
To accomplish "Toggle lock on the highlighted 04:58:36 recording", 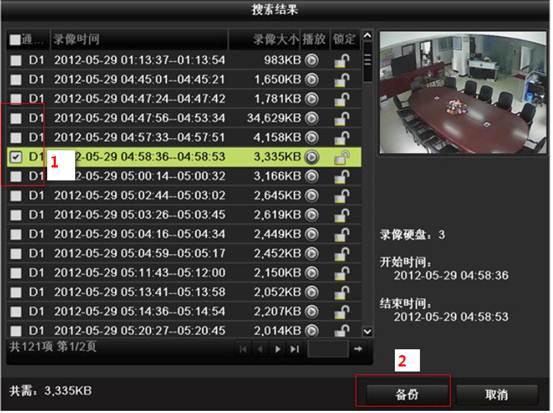I will [x=343, y=158].
